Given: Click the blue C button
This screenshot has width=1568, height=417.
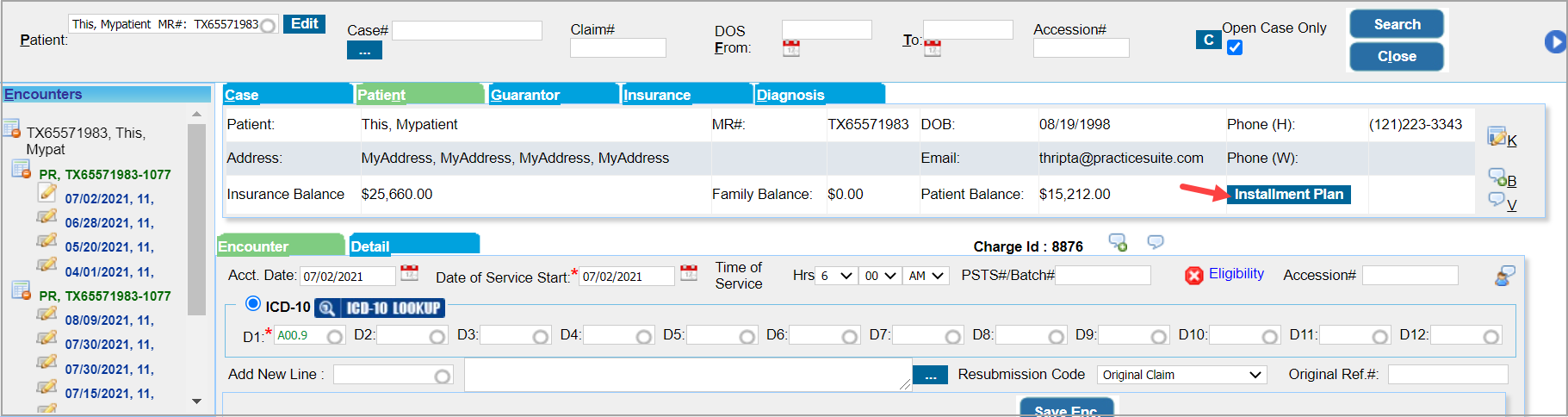Looking at the screenshot, I should click(1208, 40).
